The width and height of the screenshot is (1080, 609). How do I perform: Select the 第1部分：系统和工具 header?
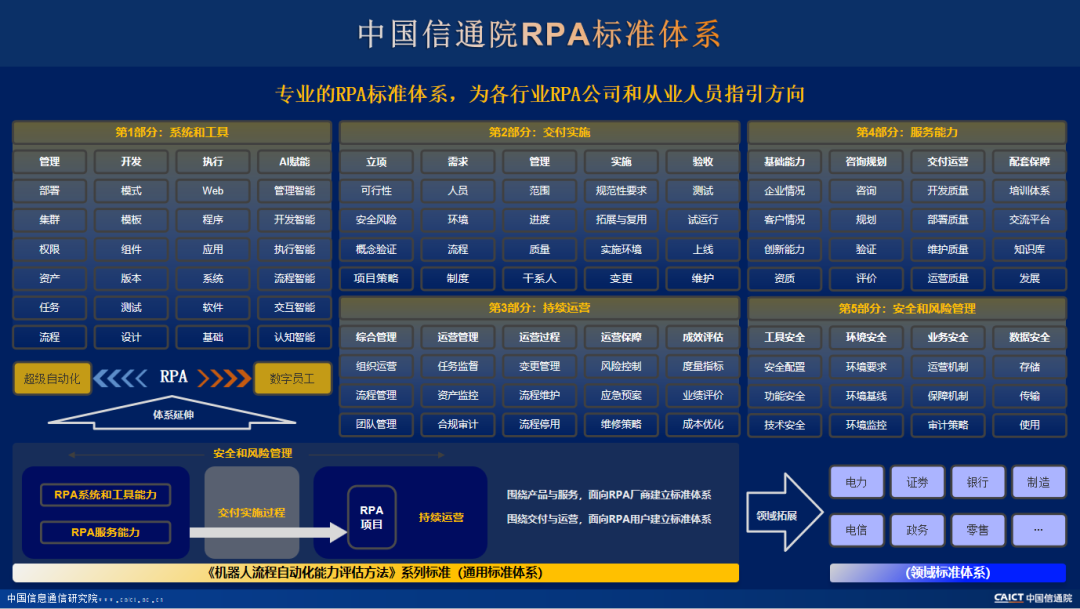point(171,132)
